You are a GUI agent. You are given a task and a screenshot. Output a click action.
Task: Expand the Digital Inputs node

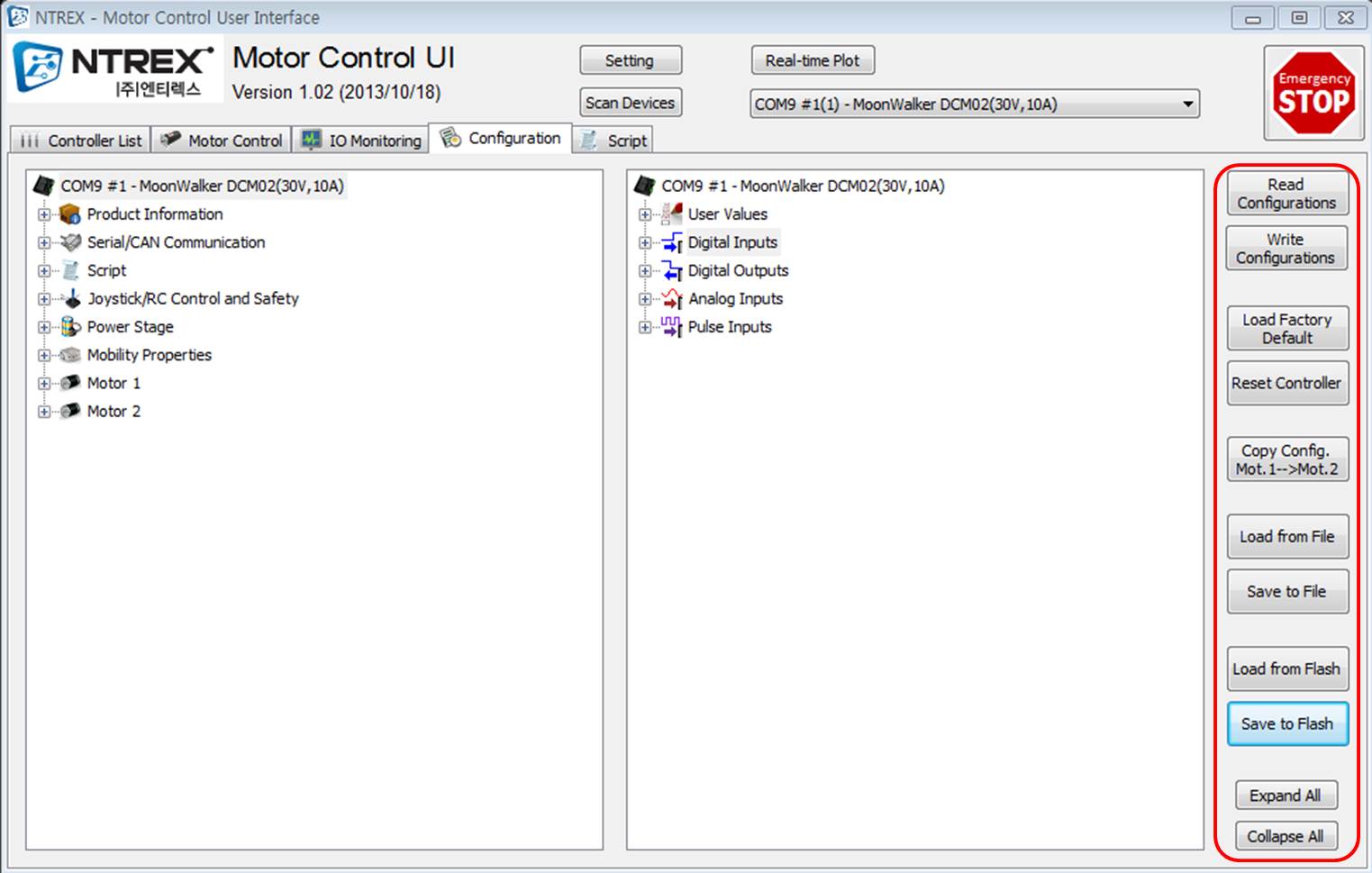[644, 242]
